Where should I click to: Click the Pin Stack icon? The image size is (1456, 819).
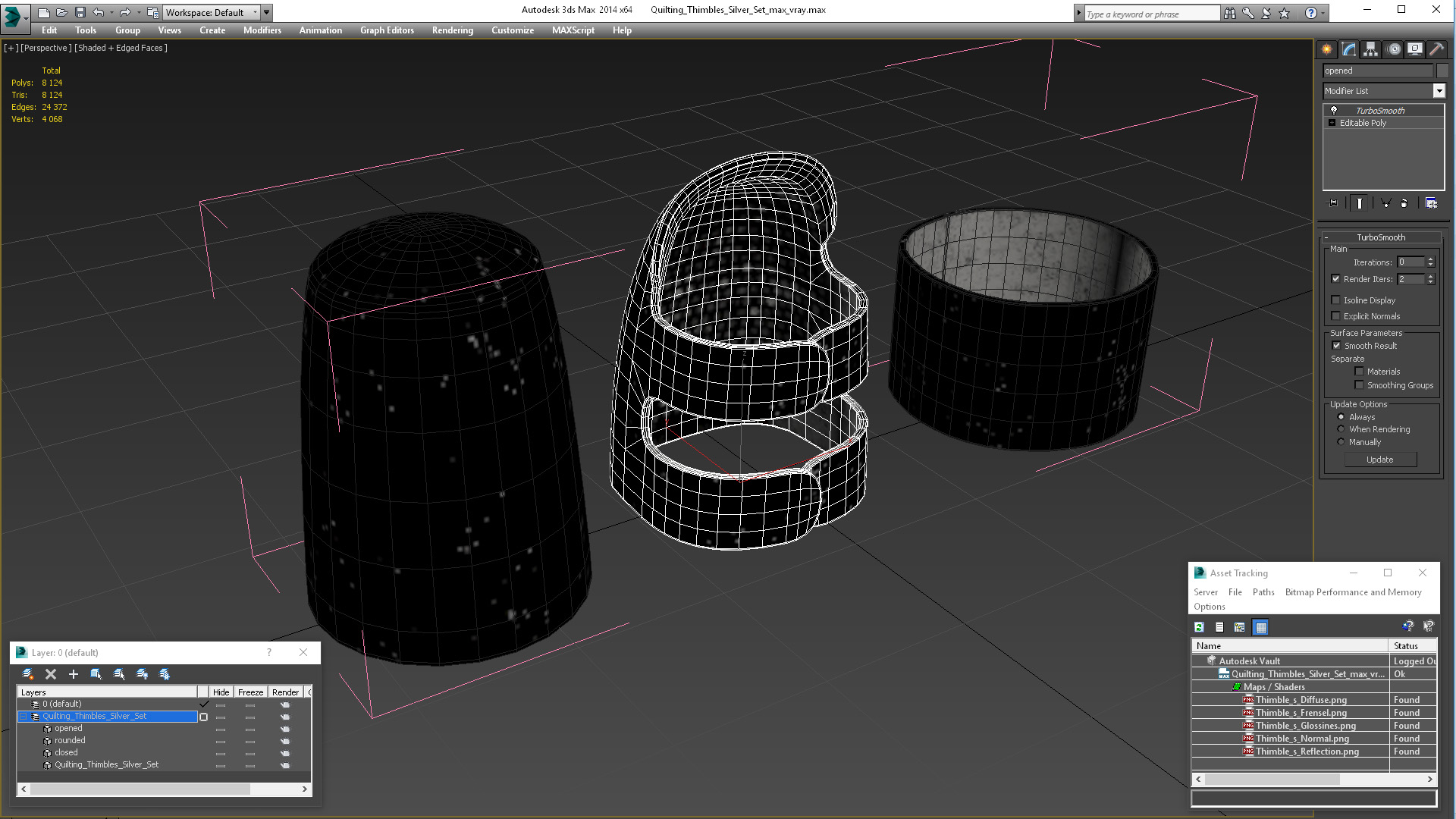tap(1333, 203)
